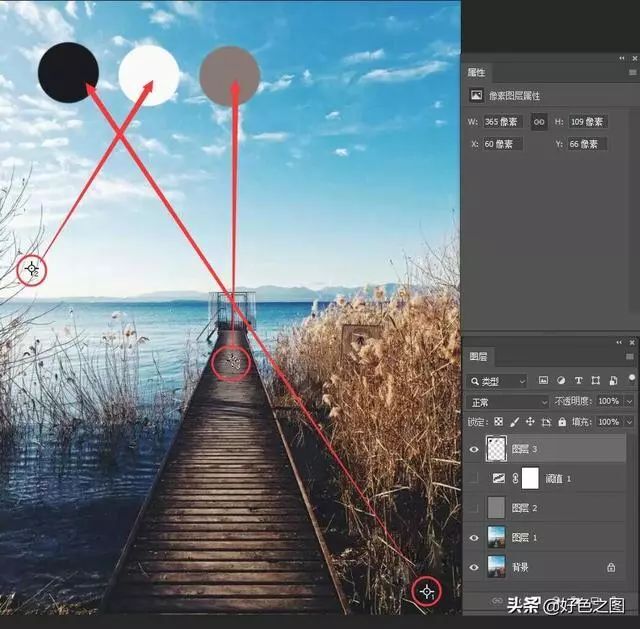Screen dimensions: 640x629
Task: Click the pixel layer filter icon
Action: pyautogui.click(x=543, y=381)
